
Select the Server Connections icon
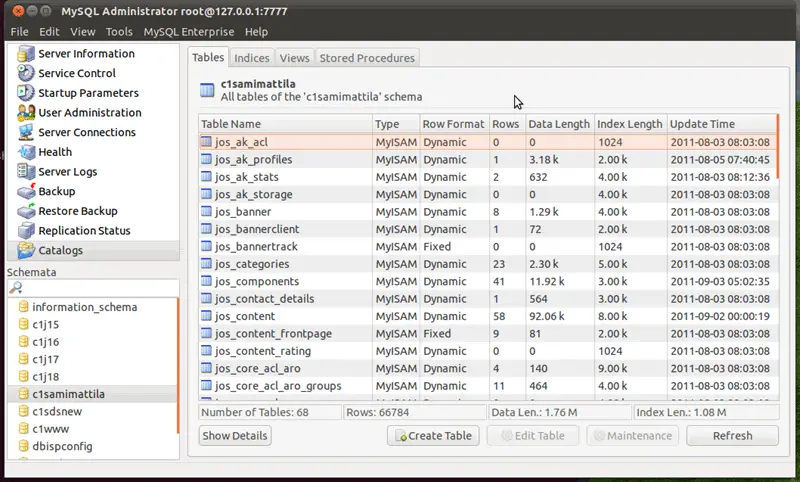click(26, 132)
